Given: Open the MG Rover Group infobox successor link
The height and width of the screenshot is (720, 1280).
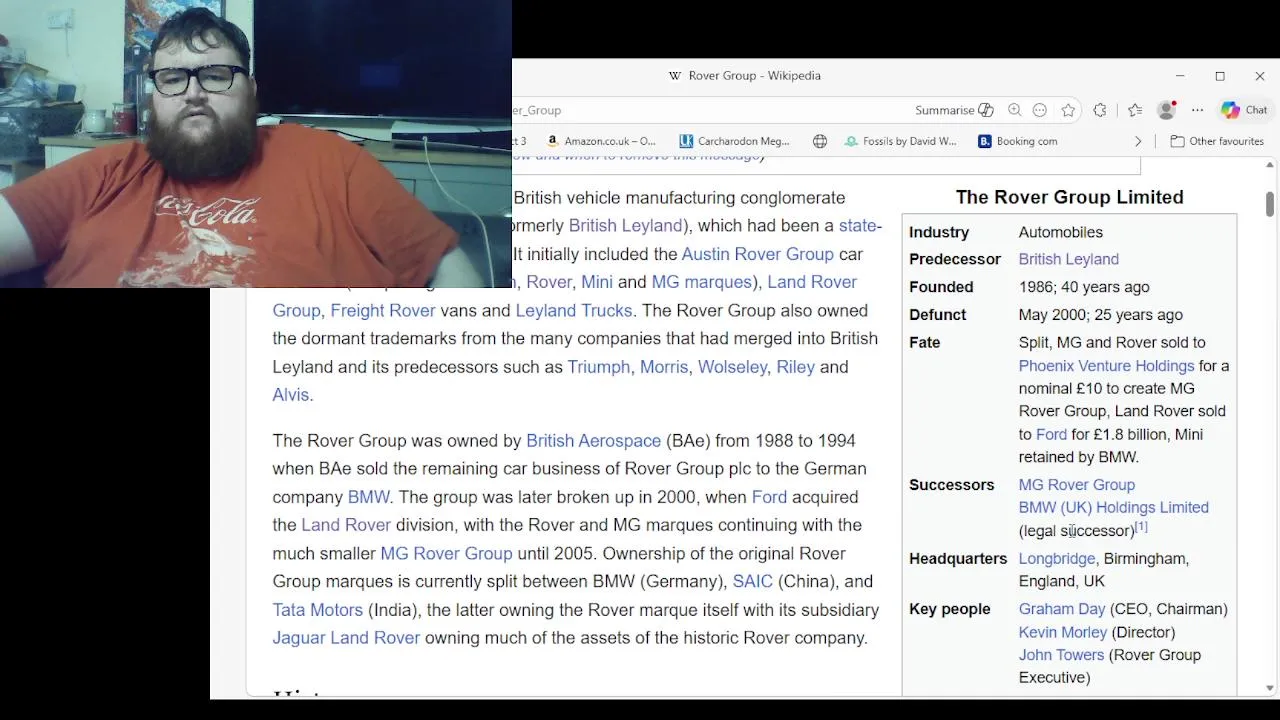Looking at the screenshot, I should pyautogui.click(x=1076, y=485).
